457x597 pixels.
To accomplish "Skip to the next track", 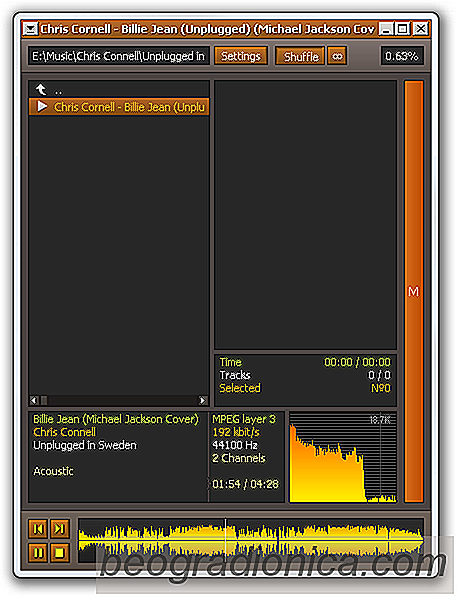I will tap(60, 529).
